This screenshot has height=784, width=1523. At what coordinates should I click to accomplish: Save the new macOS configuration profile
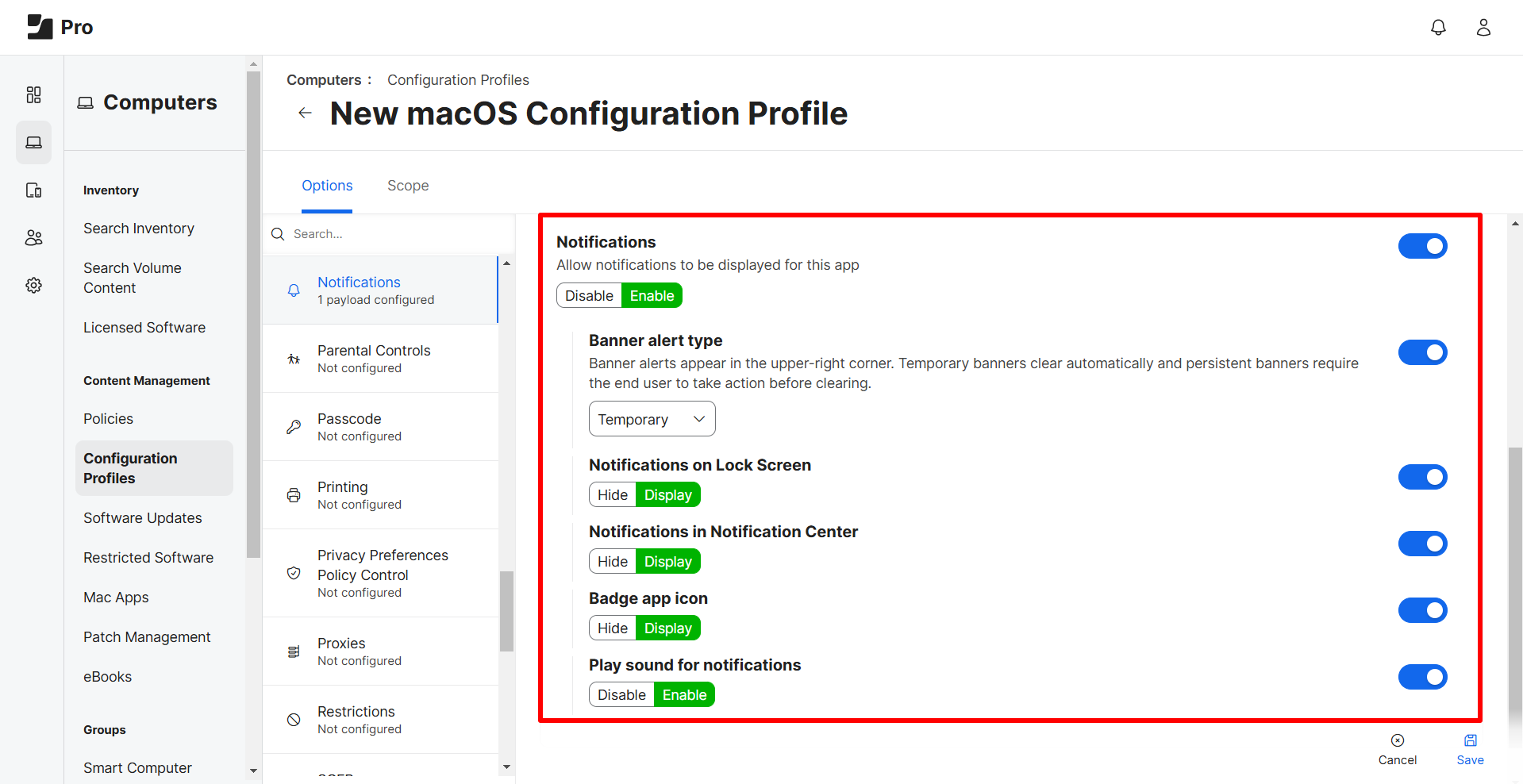1469,749
